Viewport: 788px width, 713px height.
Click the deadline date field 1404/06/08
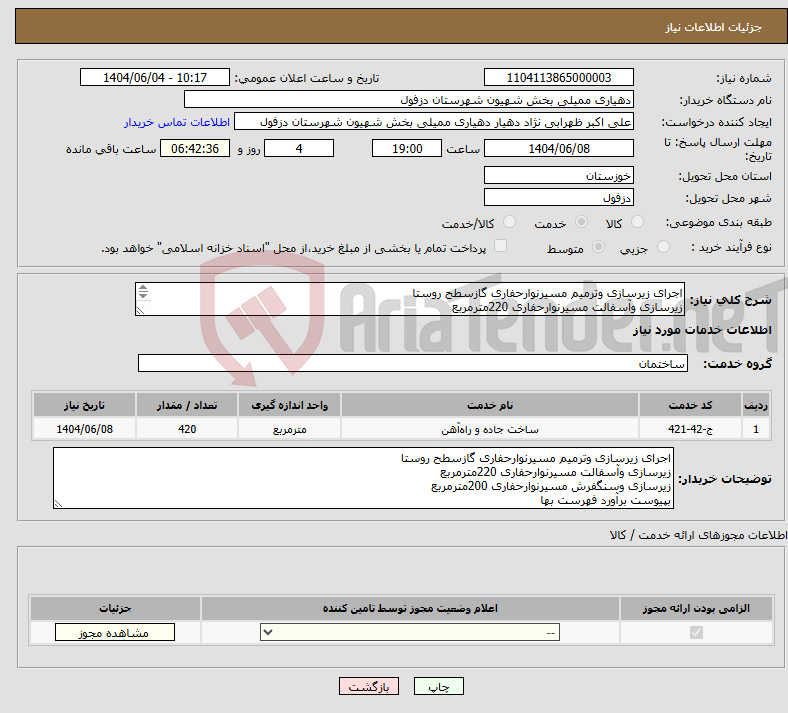point(559,149)
